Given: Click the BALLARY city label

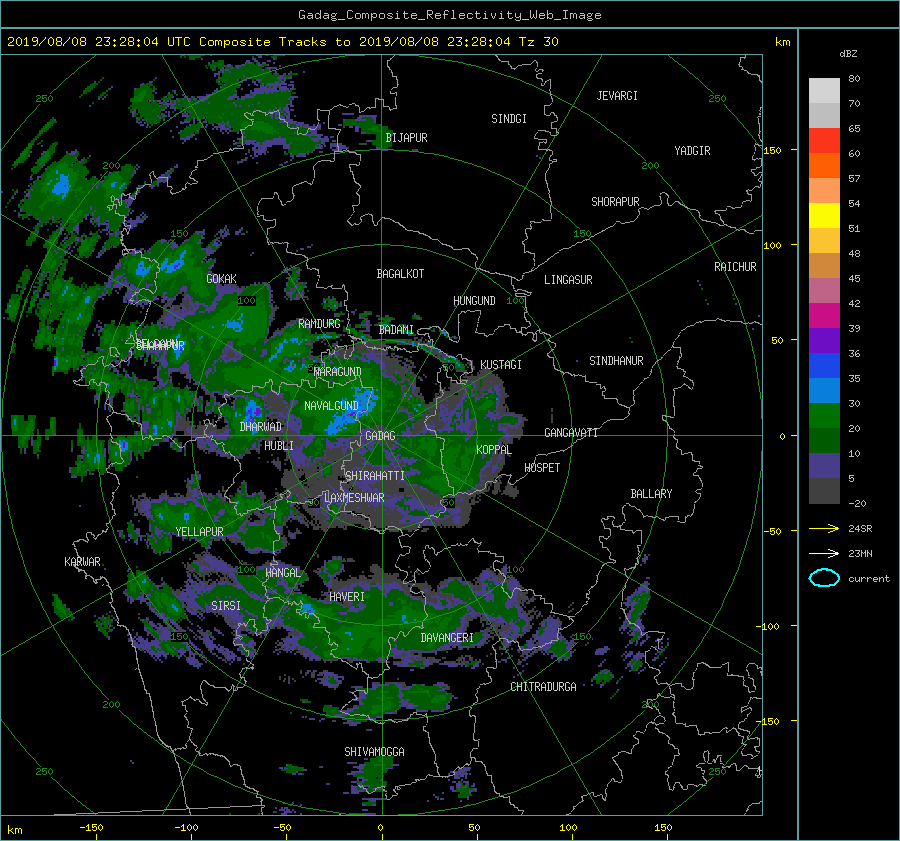Looking at the screenshot, I should [651, 494].
